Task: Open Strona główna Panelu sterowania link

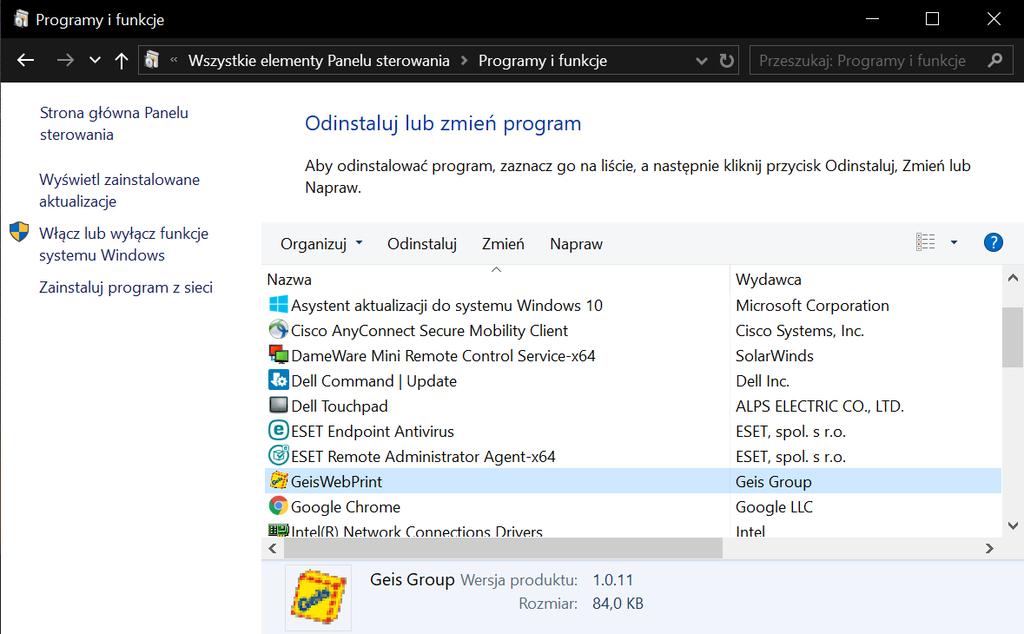Action: click(114, 123)
